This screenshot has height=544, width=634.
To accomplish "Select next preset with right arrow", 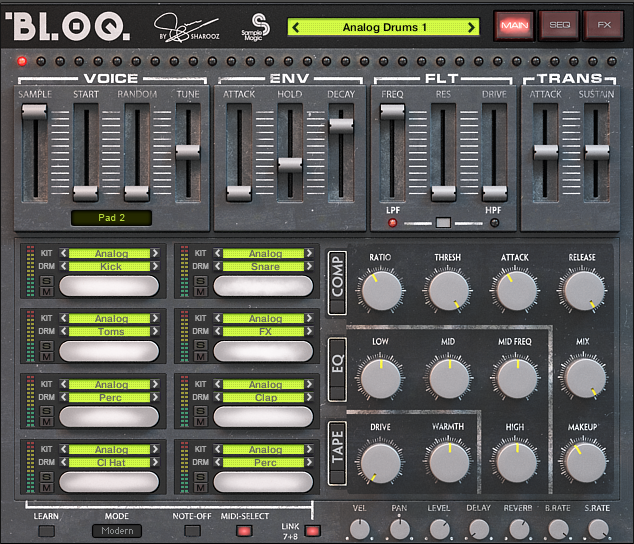I will (x=471, y=28).
